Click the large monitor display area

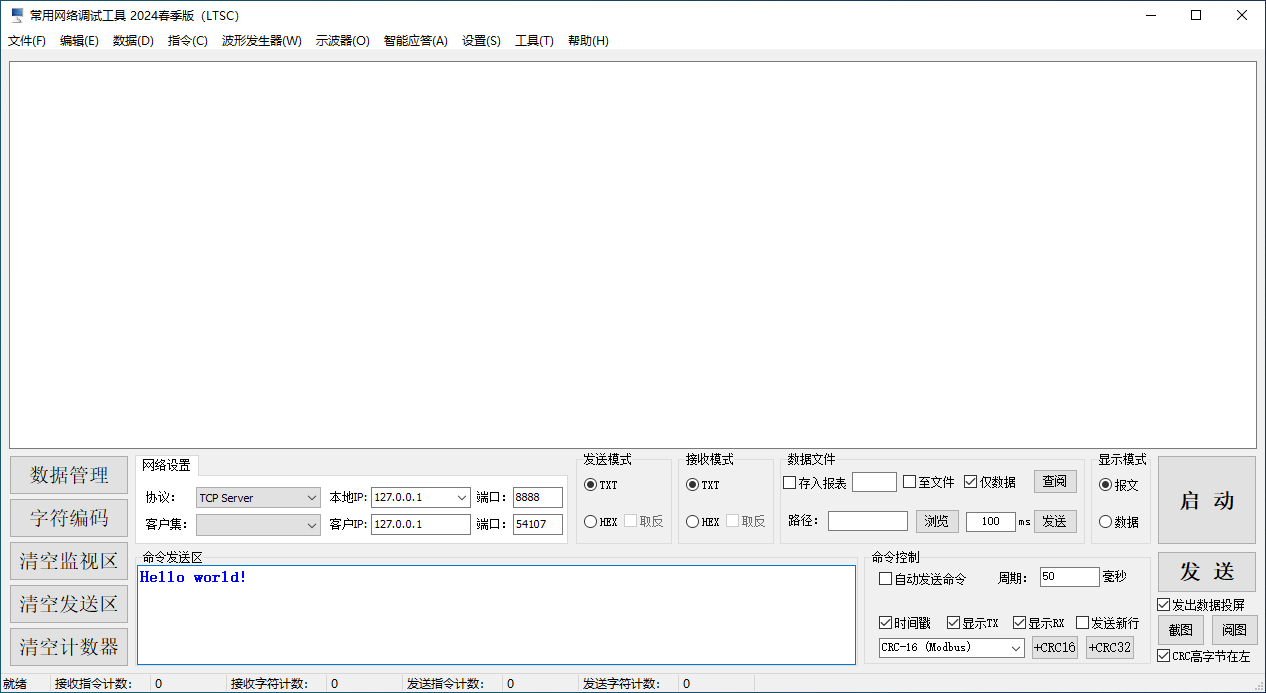click(x=633, y=255)
